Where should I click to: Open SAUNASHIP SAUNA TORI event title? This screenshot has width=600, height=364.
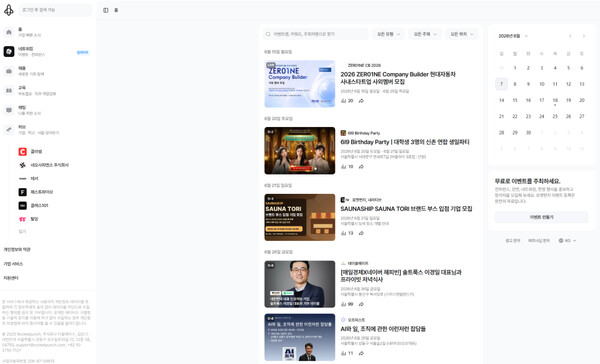406,209
